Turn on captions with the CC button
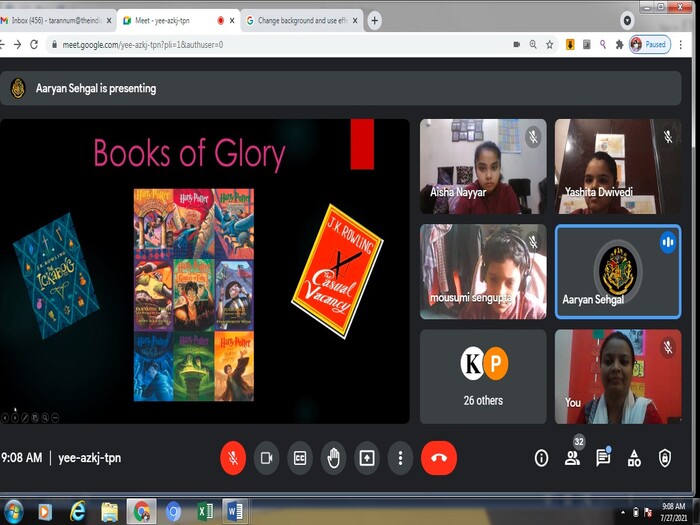 tap(300, 458)
